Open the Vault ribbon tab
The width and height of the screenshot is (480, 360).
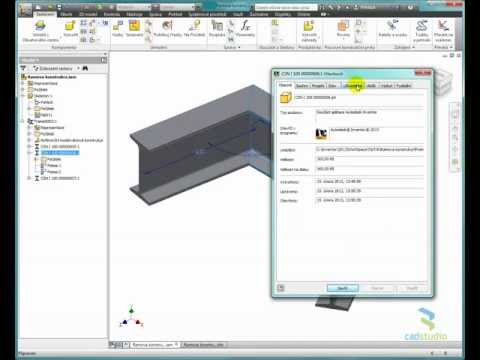238,14
